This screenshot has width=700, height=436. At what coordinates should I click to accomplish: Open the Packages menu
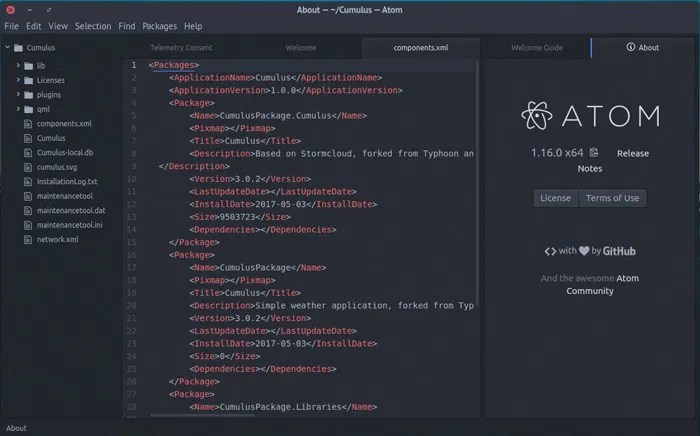click(159, 26)
